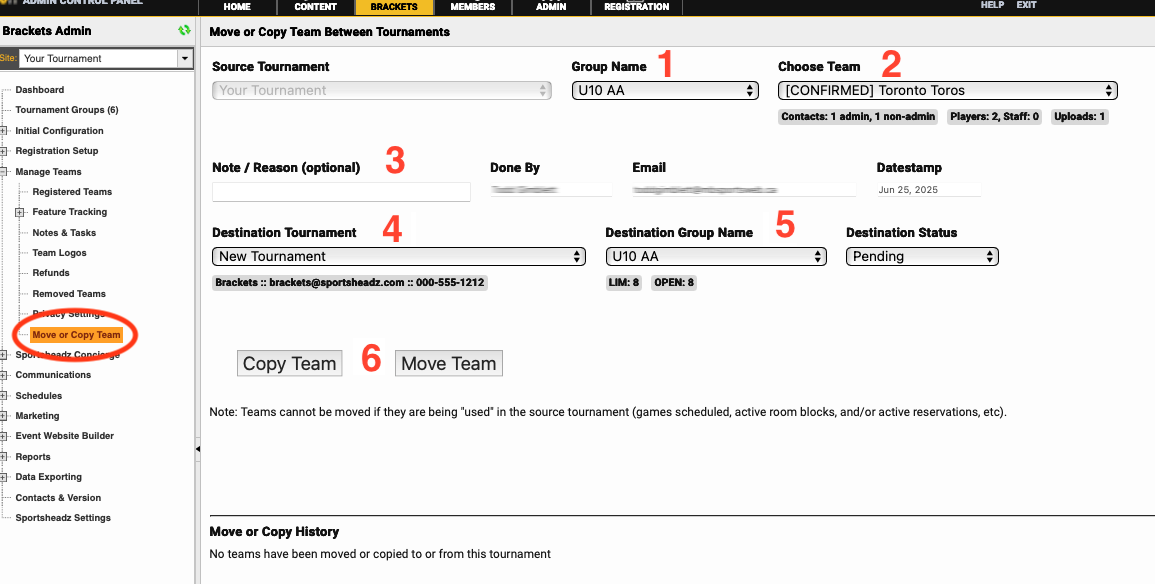The image size is (1155, 584).
Task: Open Team Logos
Action: coord(60,253)
